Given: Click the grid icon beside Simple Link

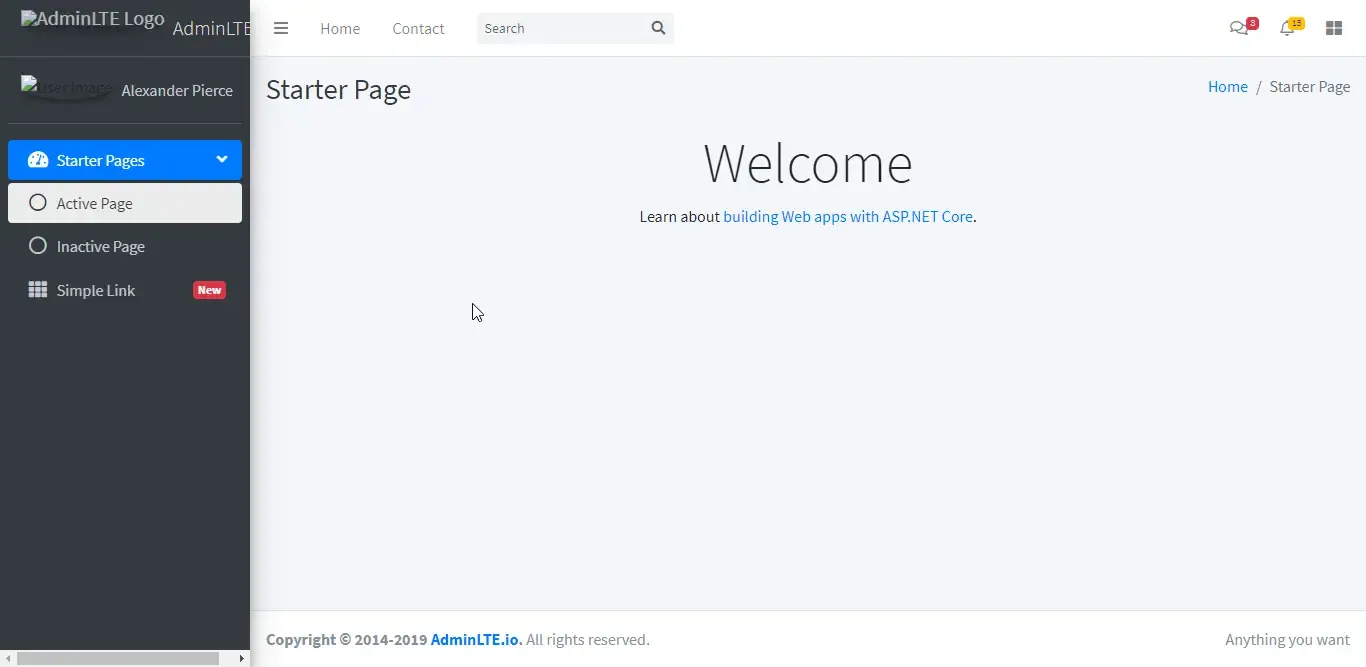Looking at the screenshot, I should (x=37, y=290).
